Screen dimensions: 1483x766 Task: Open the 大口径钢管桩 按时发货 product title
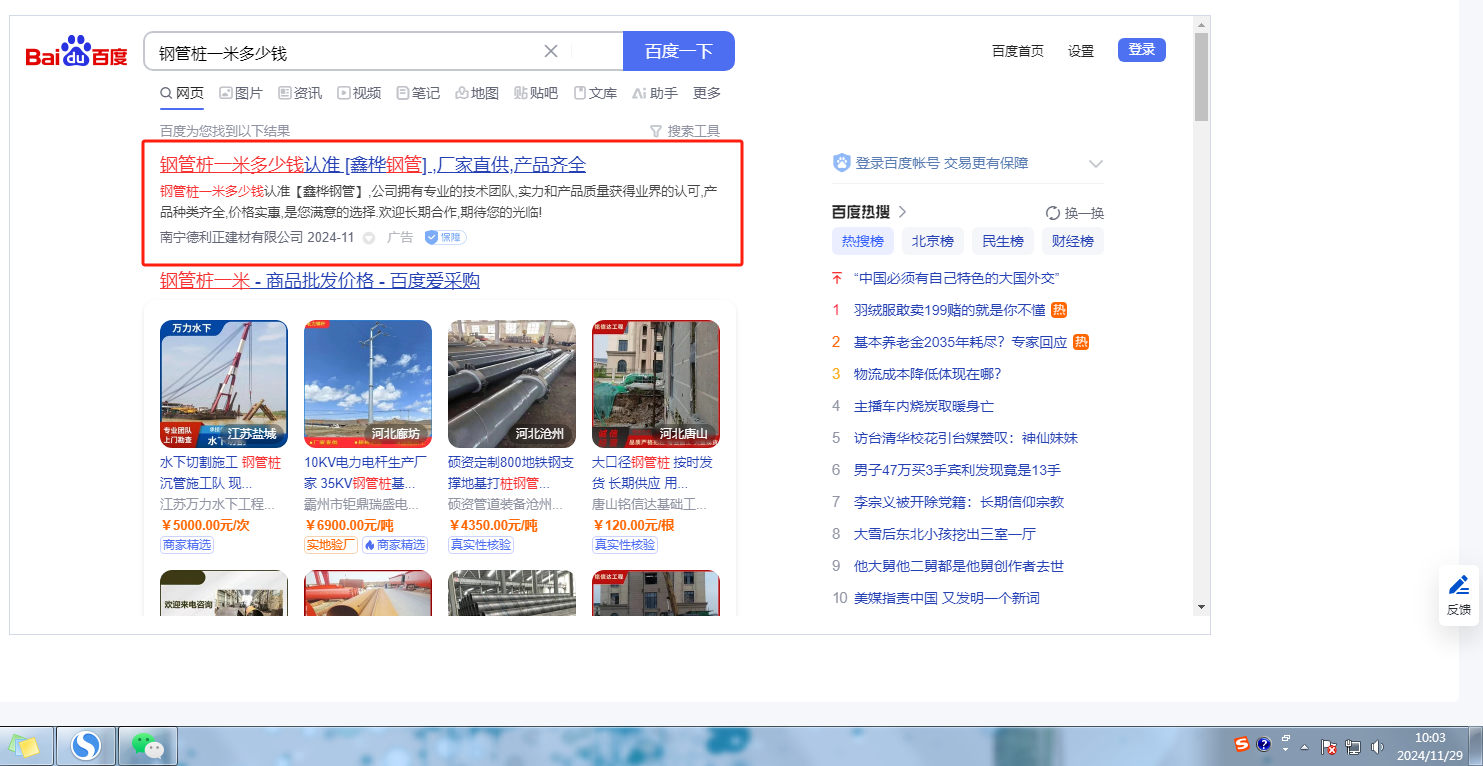tap(653, 473)
